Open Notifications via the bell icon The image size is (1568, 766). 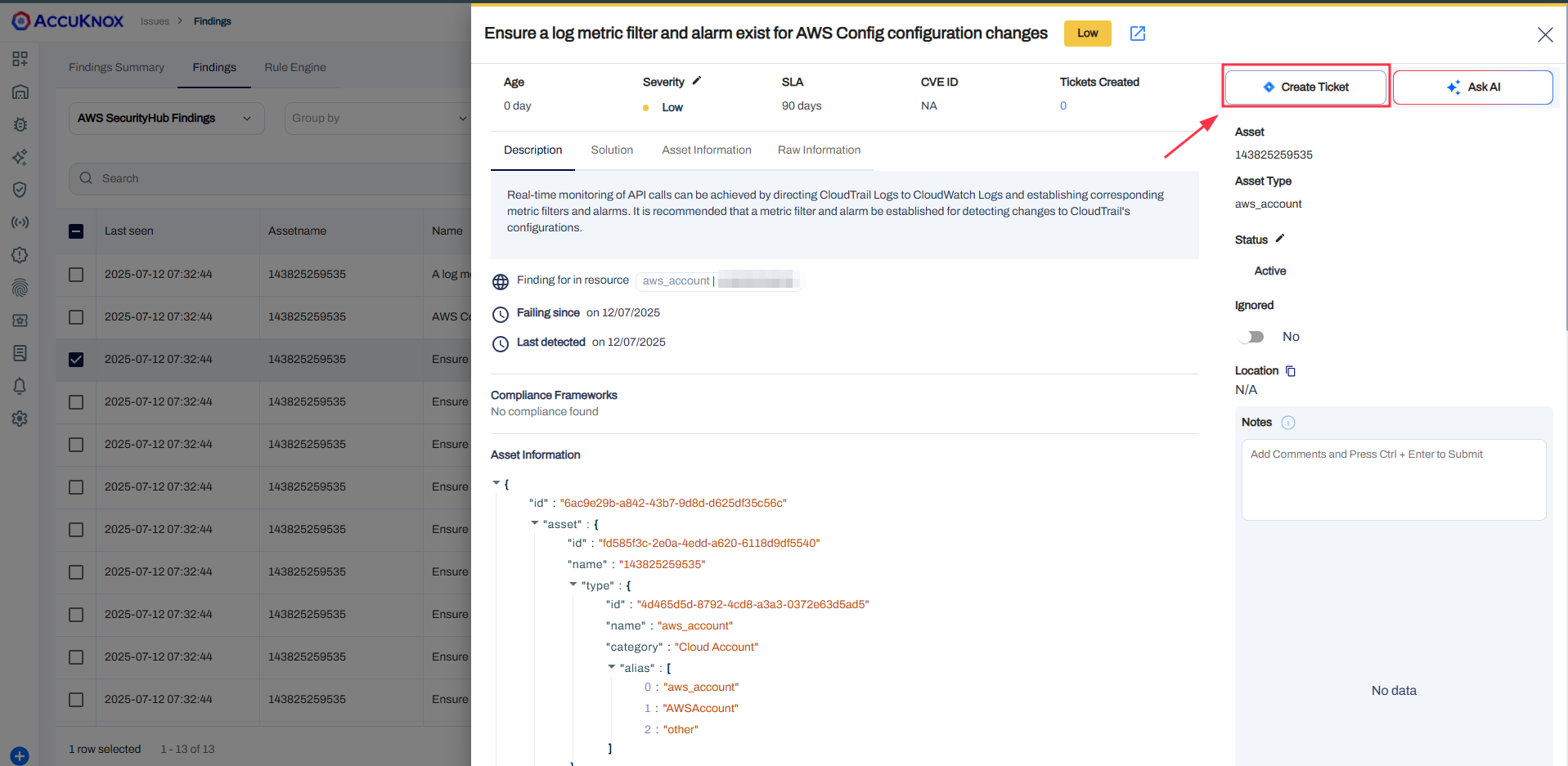(x=20, y=386)
